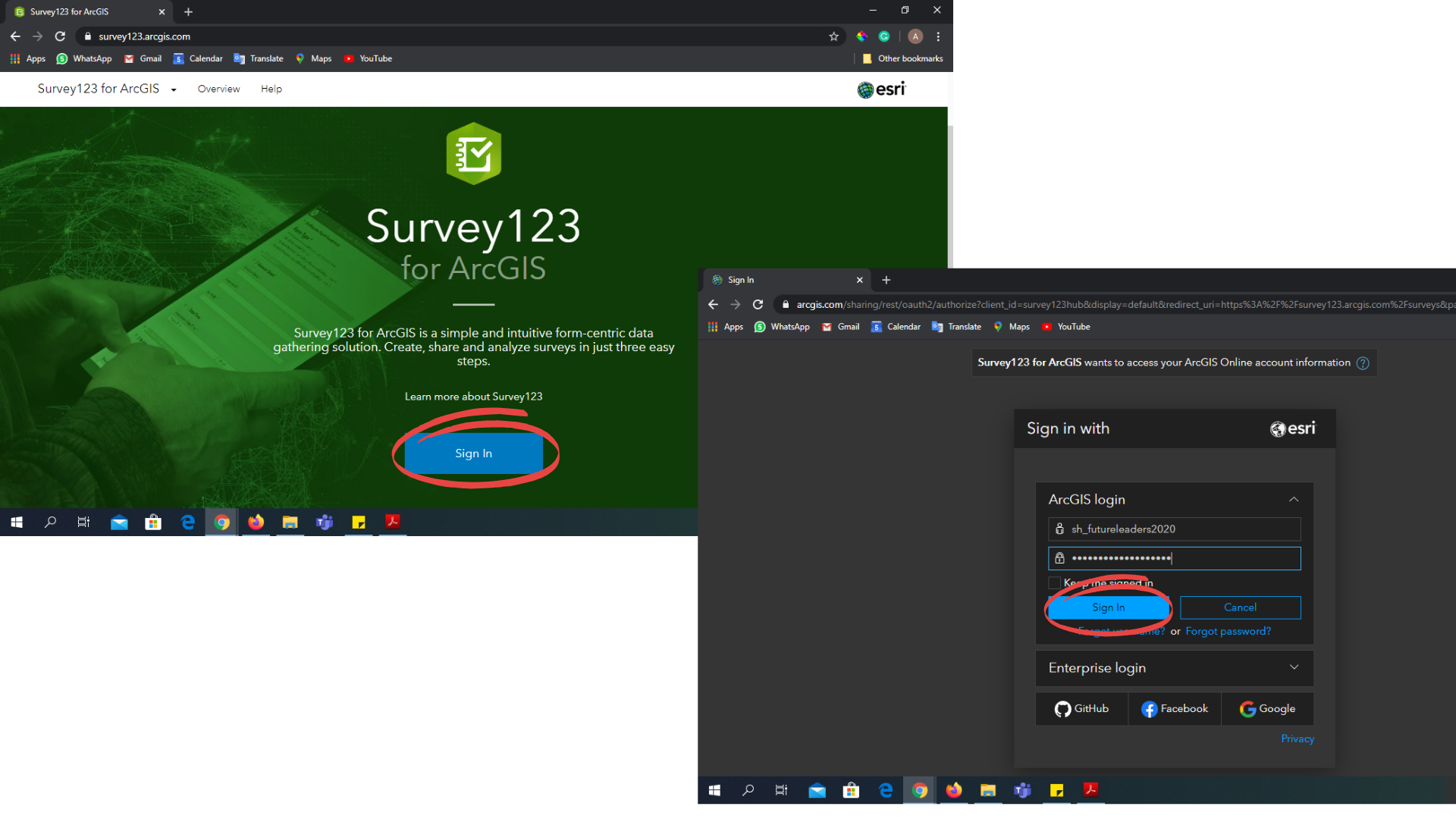Viewport: 1456px width, 819px height.
Task: Sign in with GitHub
Action: pyautogui.click(x=1081, y=709)
